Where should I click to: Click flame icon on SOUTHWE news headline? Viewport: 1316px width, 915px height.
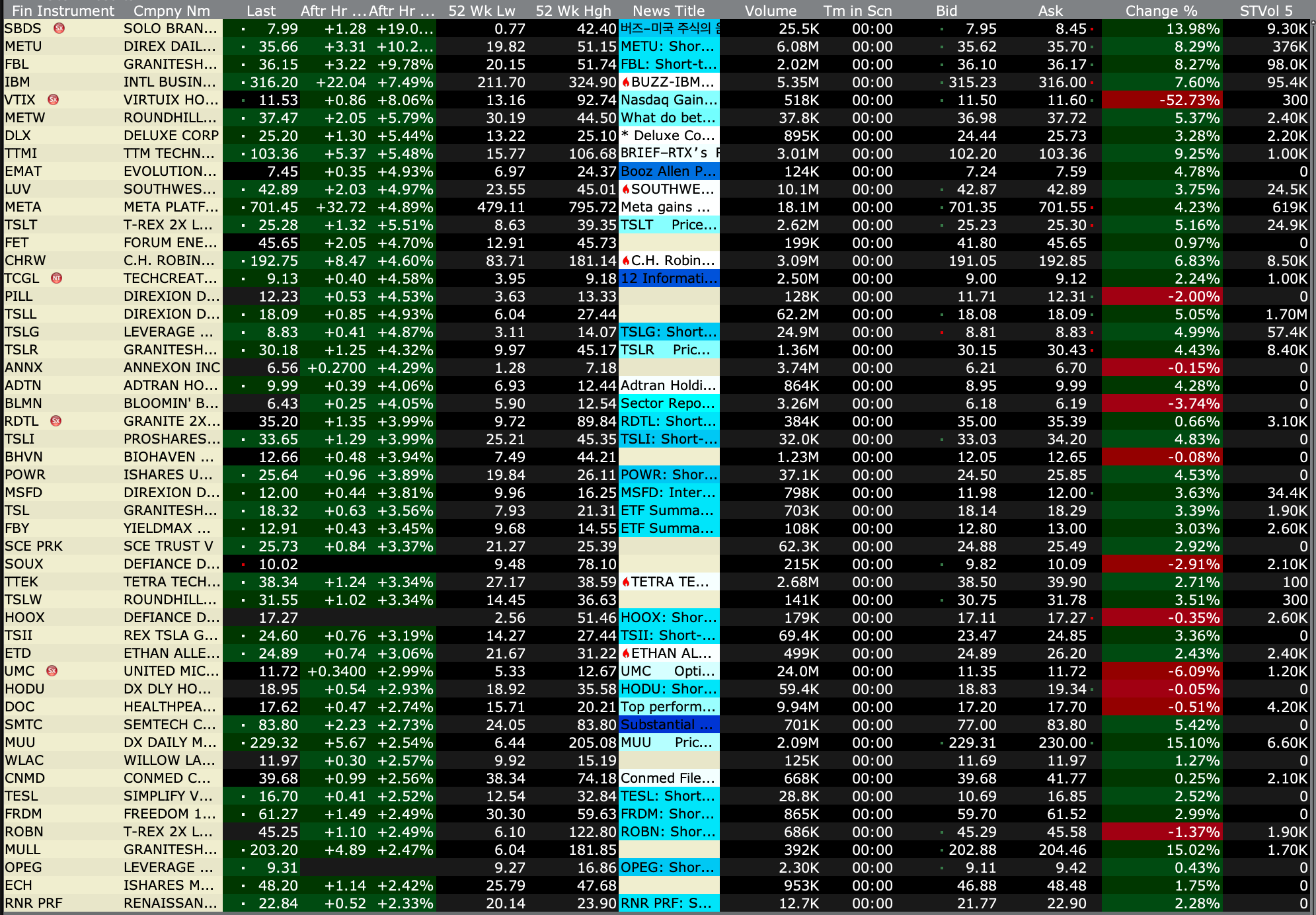coord(625,190)
